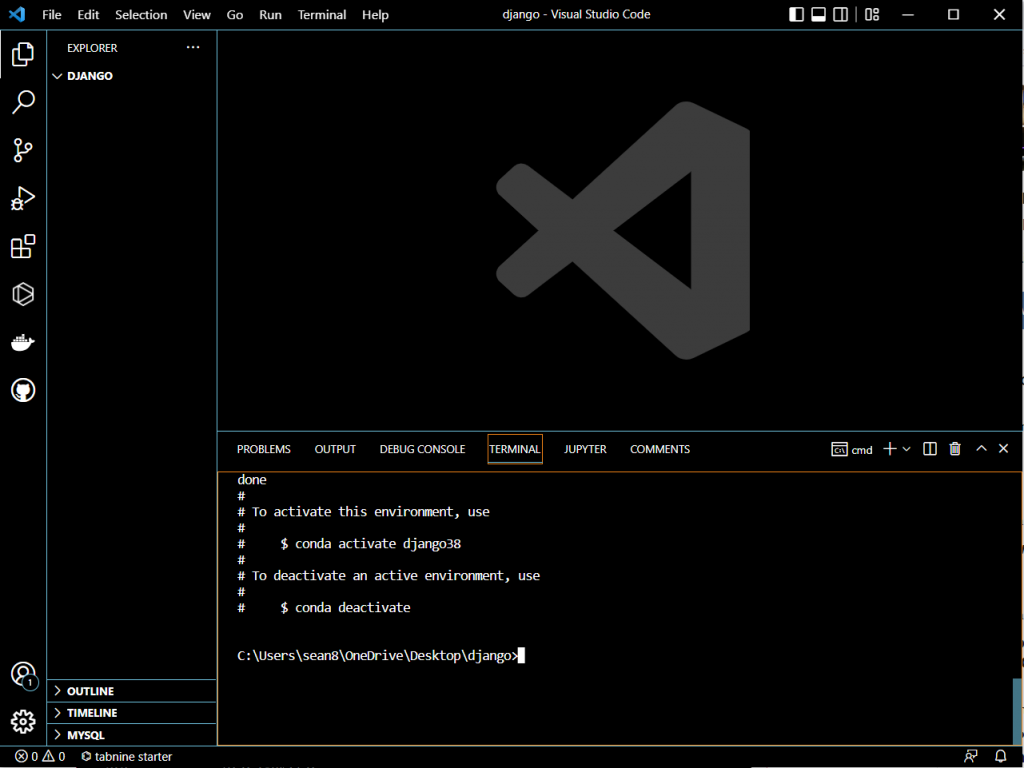
Task: Open the Tabnine hexagon icon in activity bar
Action: point(23,294)
